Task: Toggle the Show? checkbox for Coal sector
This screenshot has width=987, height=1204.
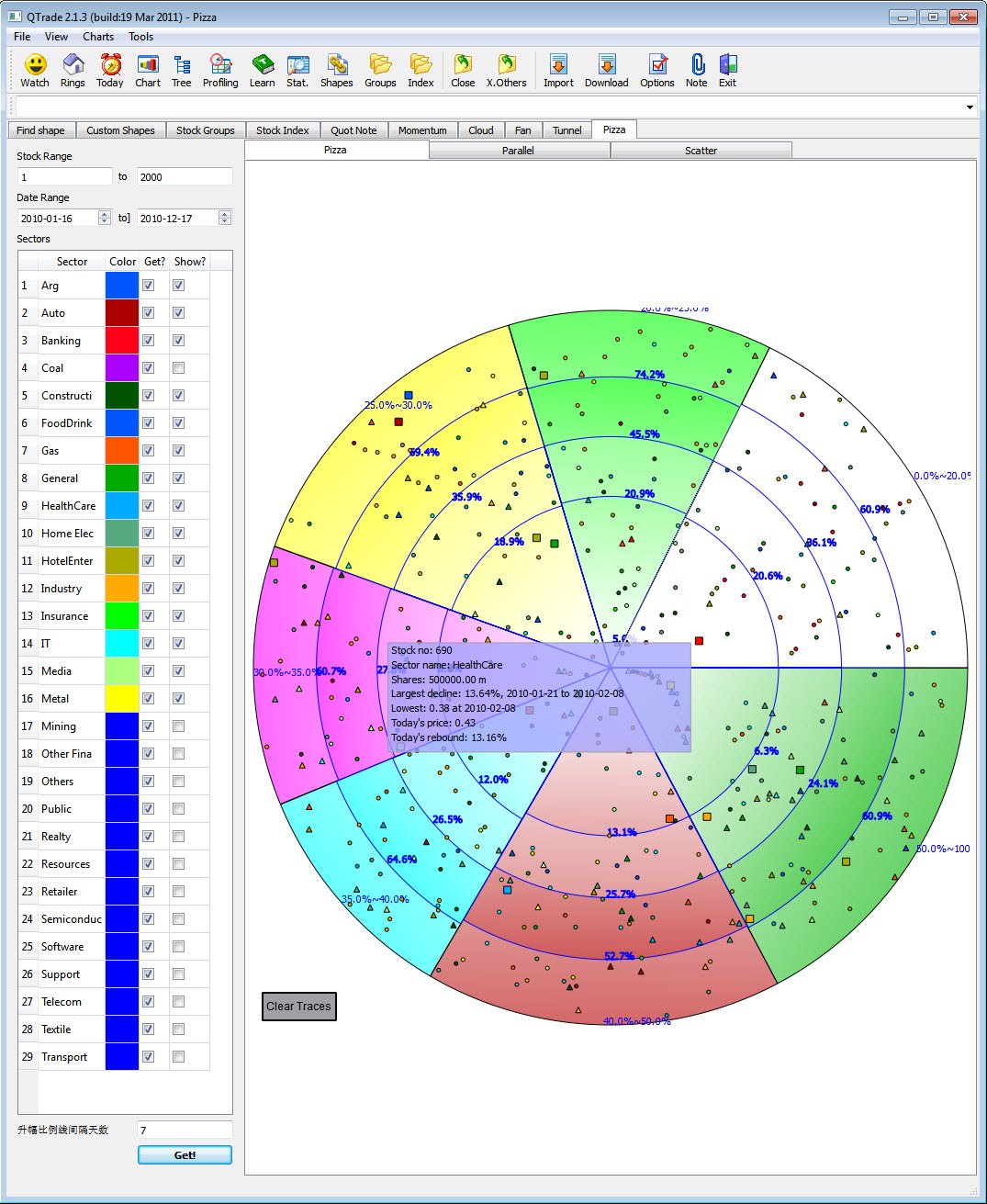Action: (178, 367)
